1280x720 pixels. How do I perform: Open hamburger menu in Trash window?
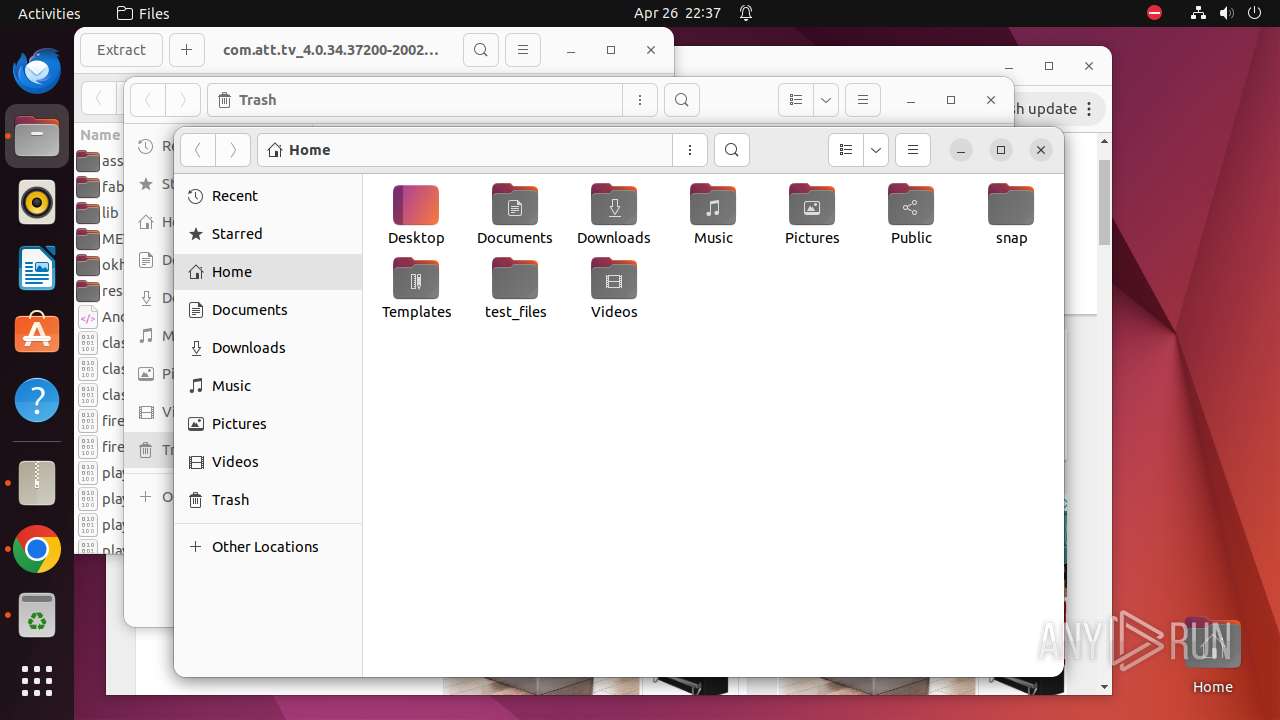coord(862,100)
